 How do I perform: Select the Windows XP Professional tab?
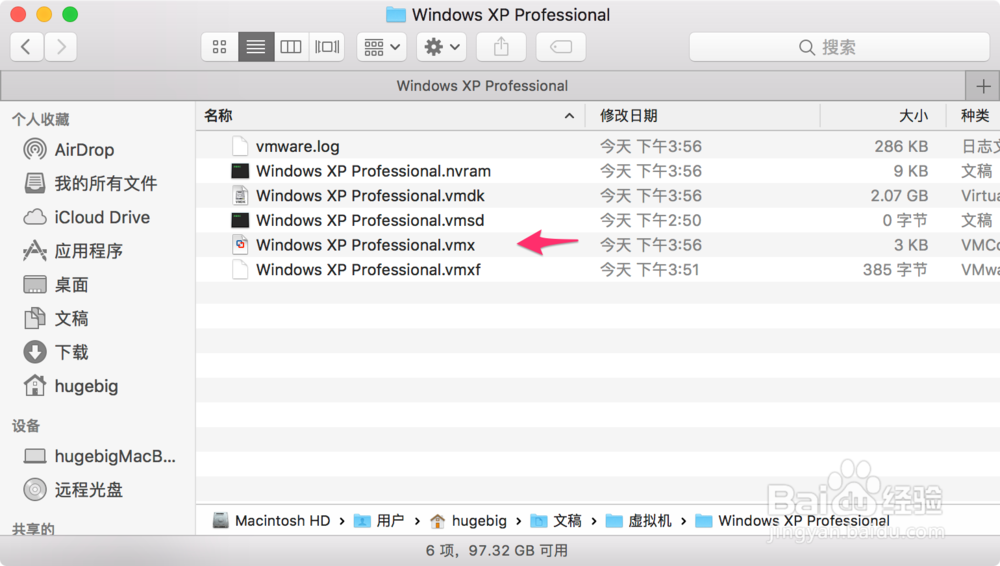pos(482,86)
